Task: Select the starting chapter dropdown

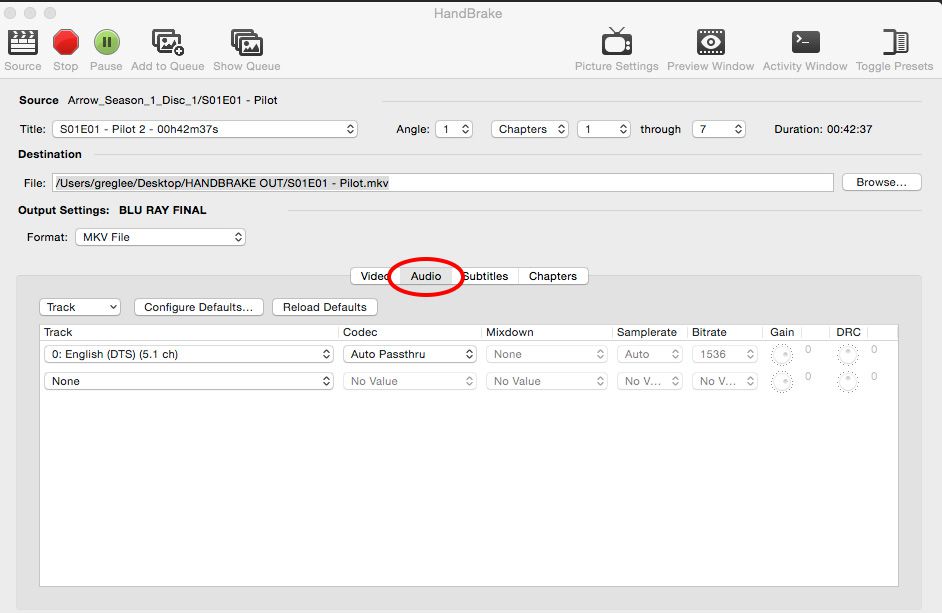Action: tap(604, 129)
